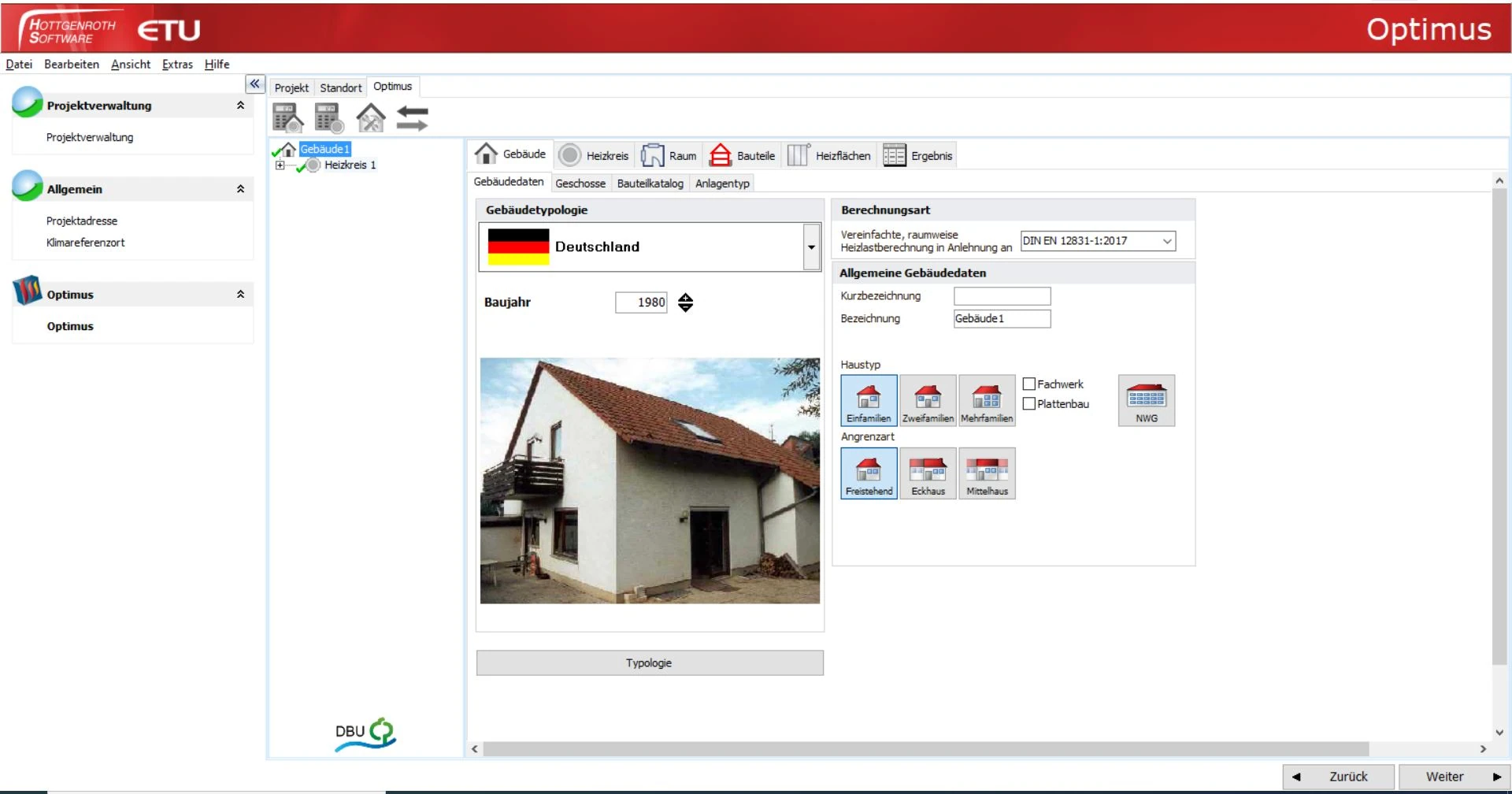Select the Mehrfamilien house type icon
Screen dimensions: 1512x794
(x=987, y=401)
